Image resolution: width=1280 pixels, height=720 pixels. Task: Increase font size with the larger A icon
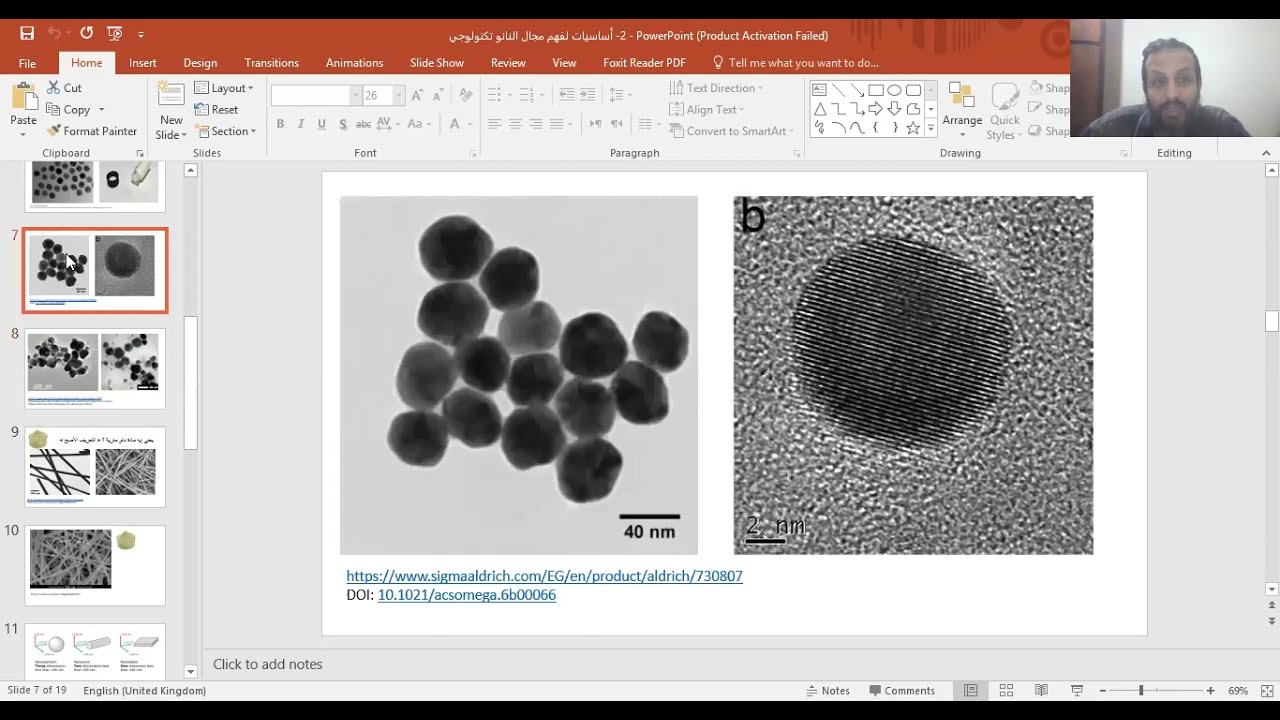click(418, 95)
